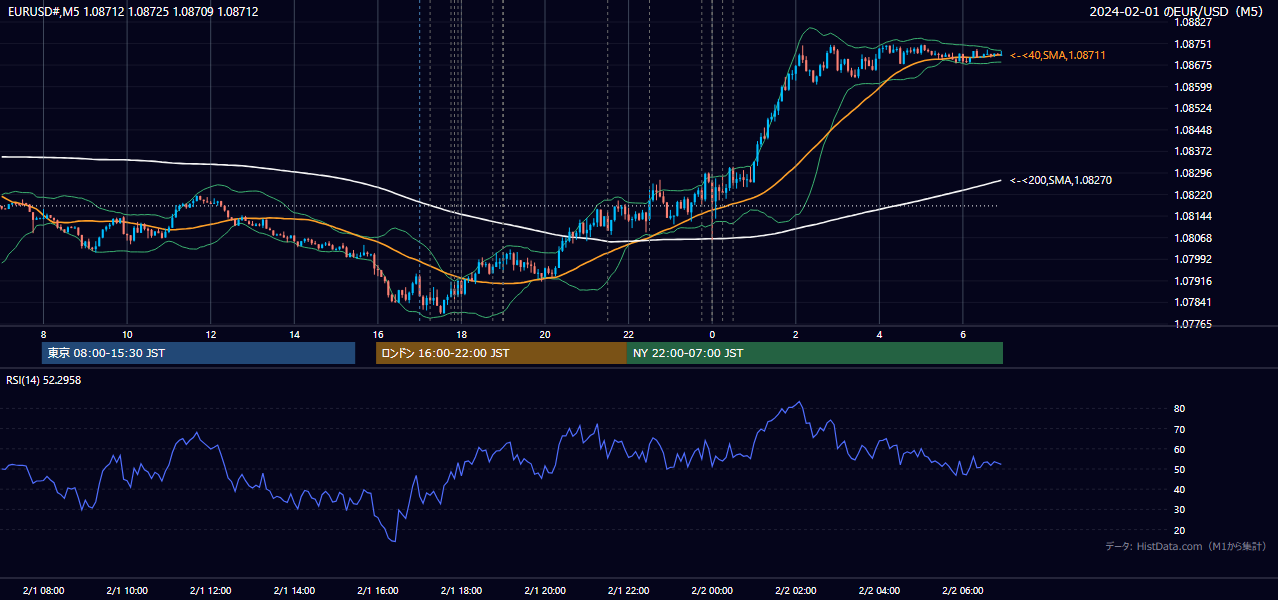
Task: Click the 2/2 00:00 bottom time label
Action: 712,590
